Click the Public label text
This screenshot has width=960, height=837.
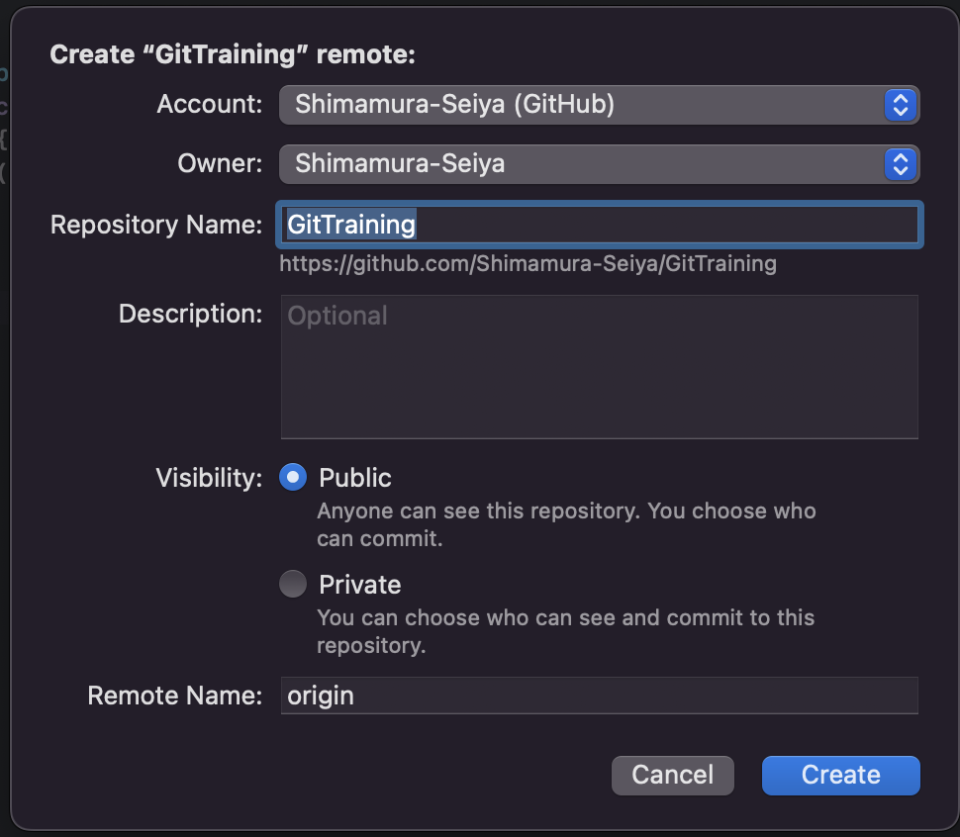click(354, 477)
